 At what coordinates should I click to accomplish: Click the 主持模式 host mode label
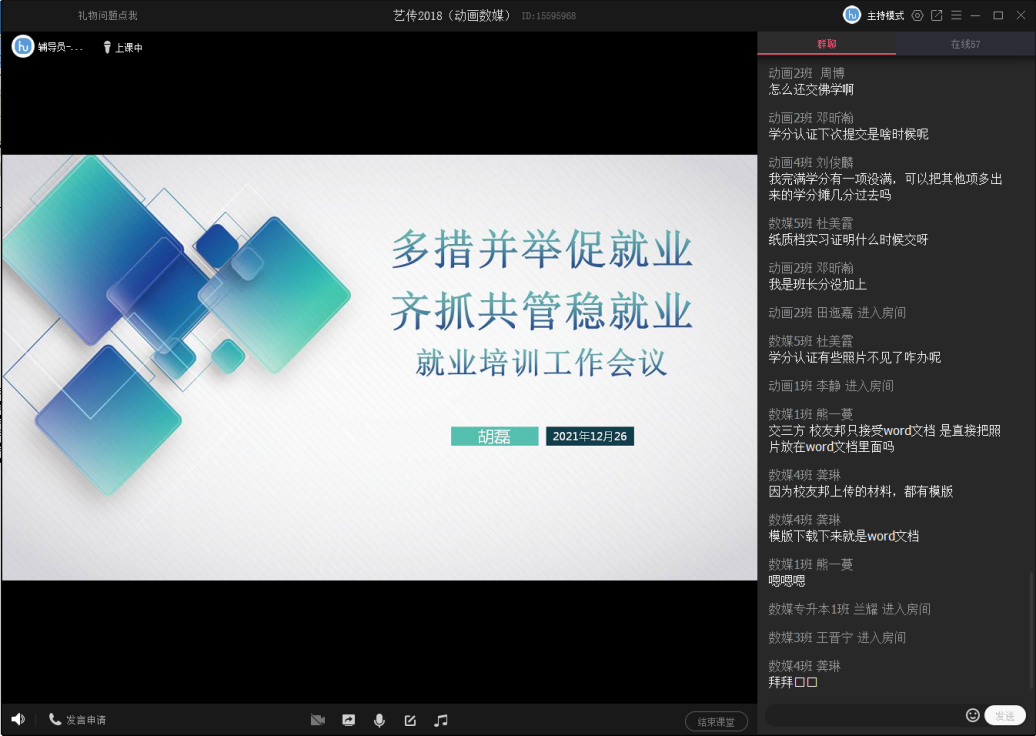885,16
